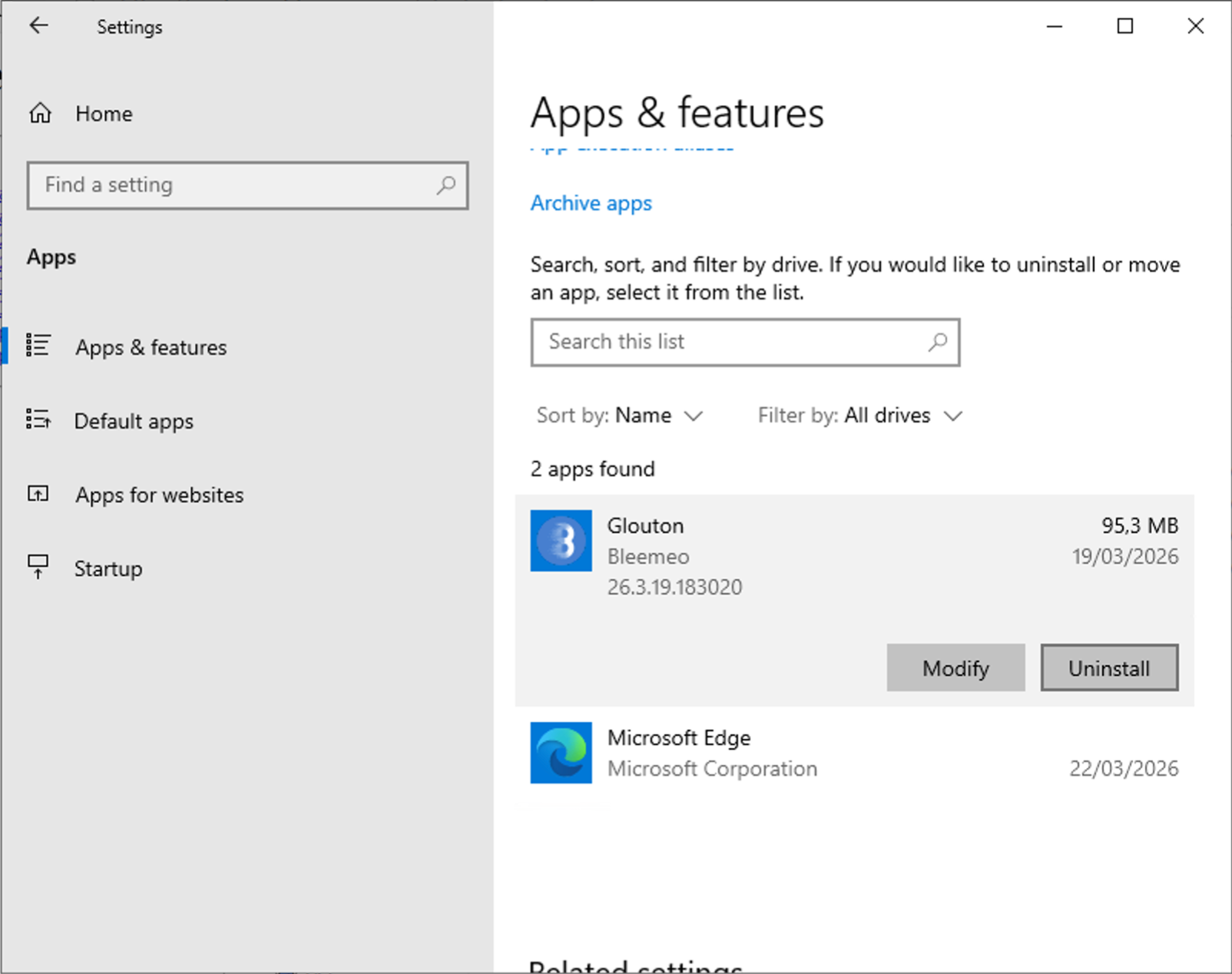Switch to the Default apps page
Screen dimensions: 1232x974
coord(133,421)
